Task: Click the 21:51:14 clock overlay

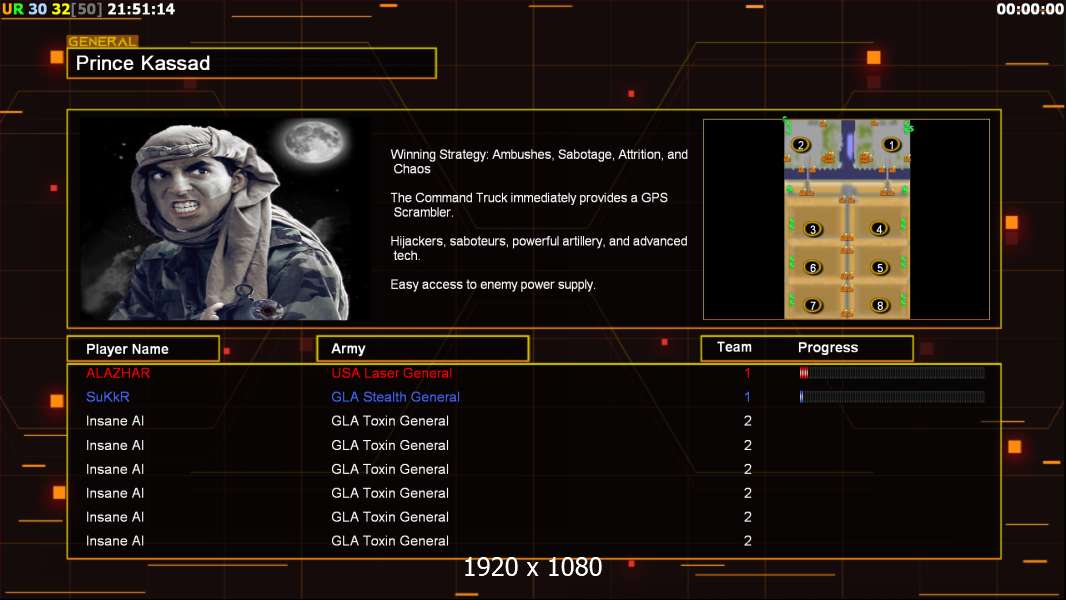Action: pyautogui.click(x=141, y=9)
